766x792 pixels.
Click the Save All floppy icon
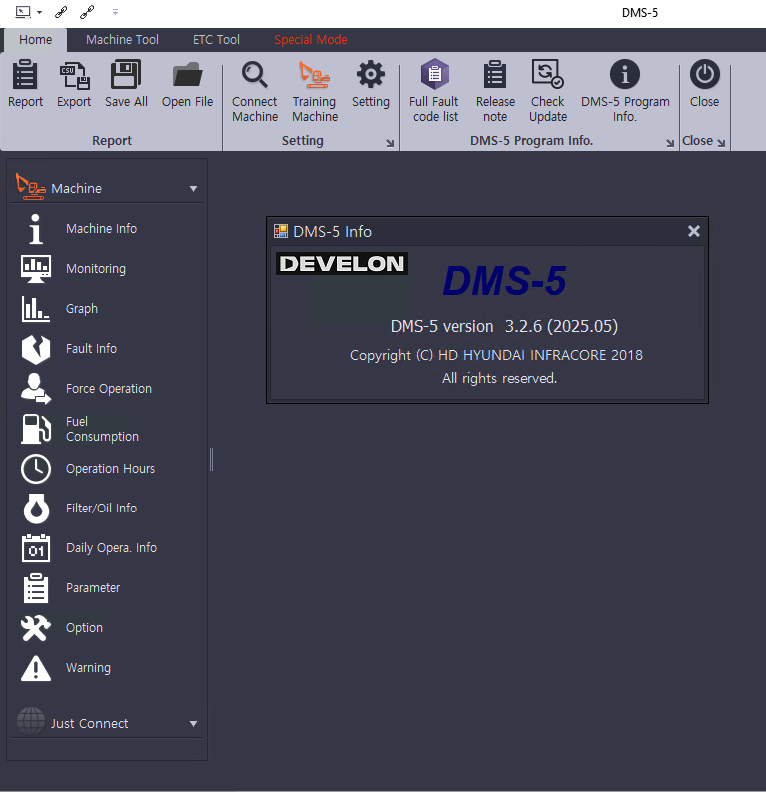126,74
